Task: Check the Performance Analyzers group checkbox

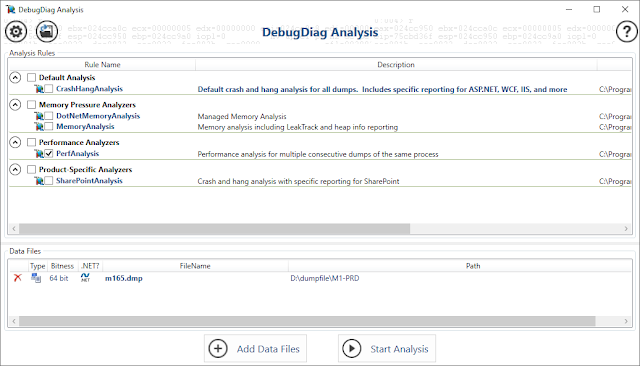Action: (x=31, y=142)
